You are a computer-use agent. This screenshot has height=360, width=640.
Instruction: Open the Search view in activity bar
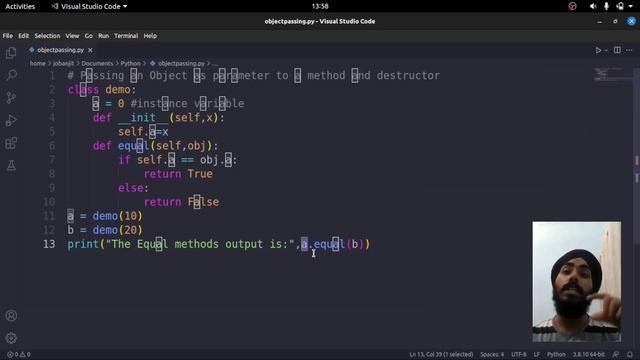click(x=11, y=75)
